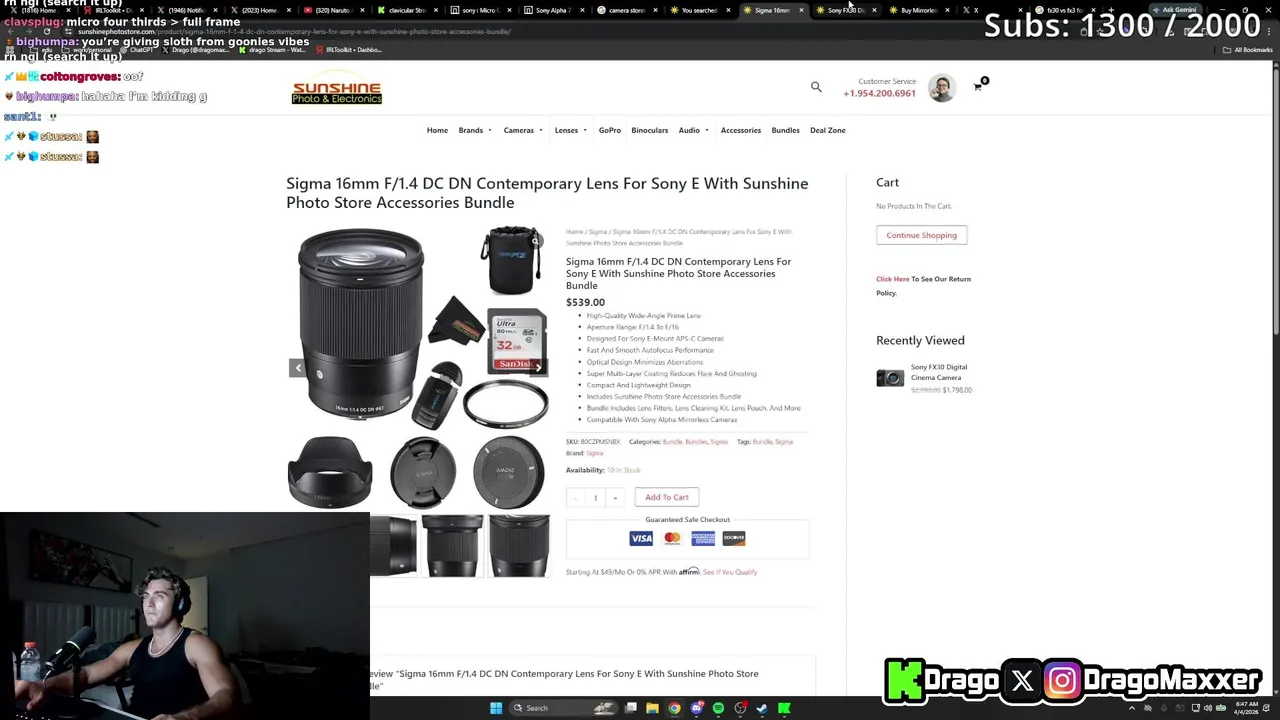
Task: Open the Bundles menu item
Action: pos(785,130)
